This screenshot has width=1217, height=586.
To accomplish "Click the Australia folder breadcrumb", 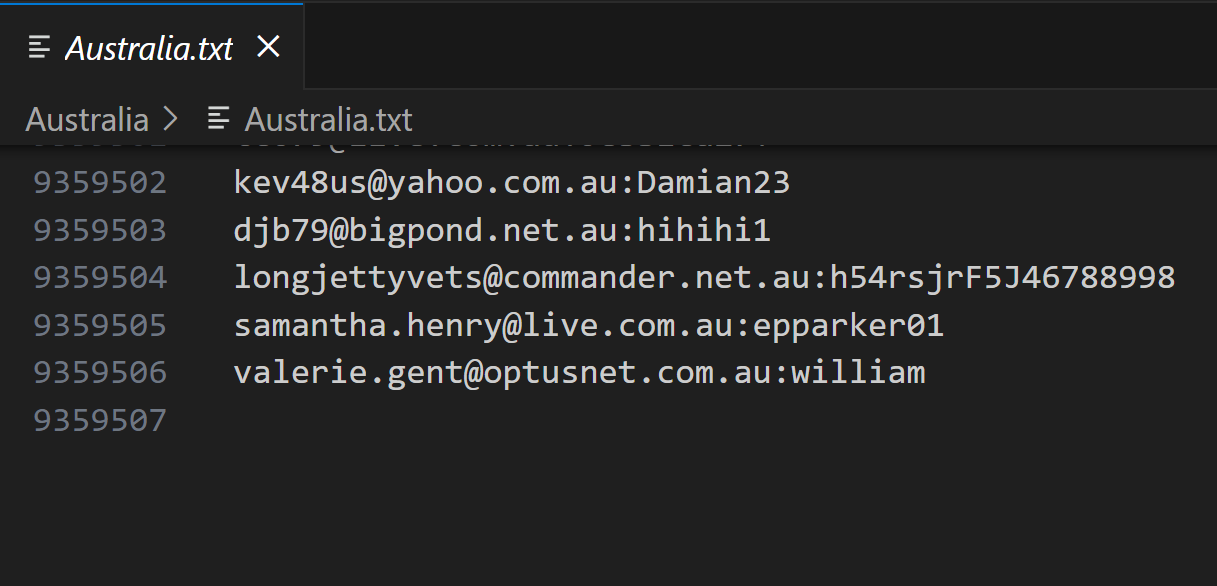I will [87, 120].
